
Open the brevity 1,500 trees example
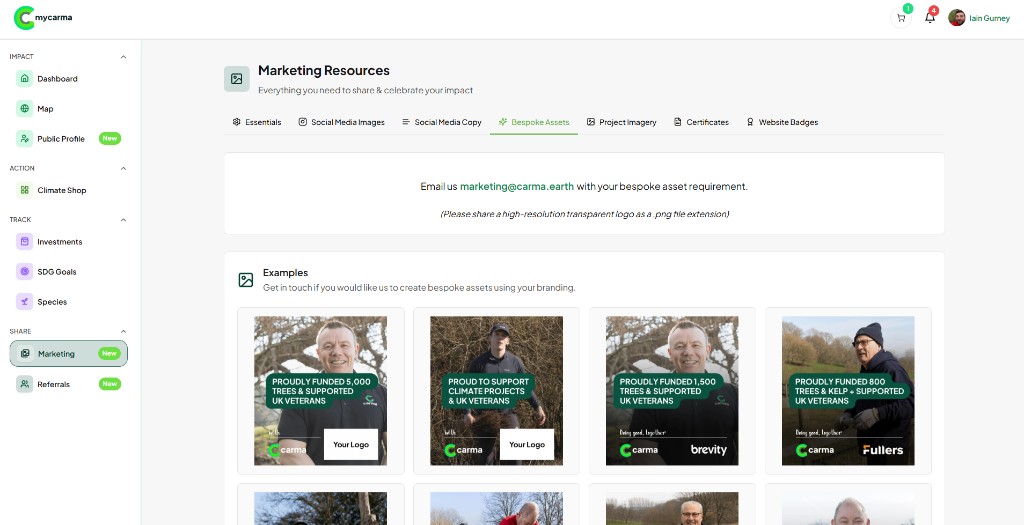[x=672, y=390]
